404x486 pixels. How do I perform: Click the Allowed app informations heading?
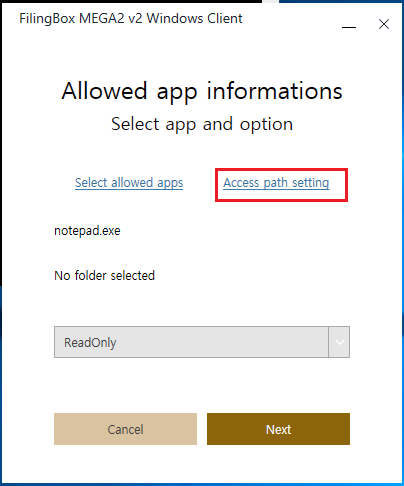click(x=202, y=92)
